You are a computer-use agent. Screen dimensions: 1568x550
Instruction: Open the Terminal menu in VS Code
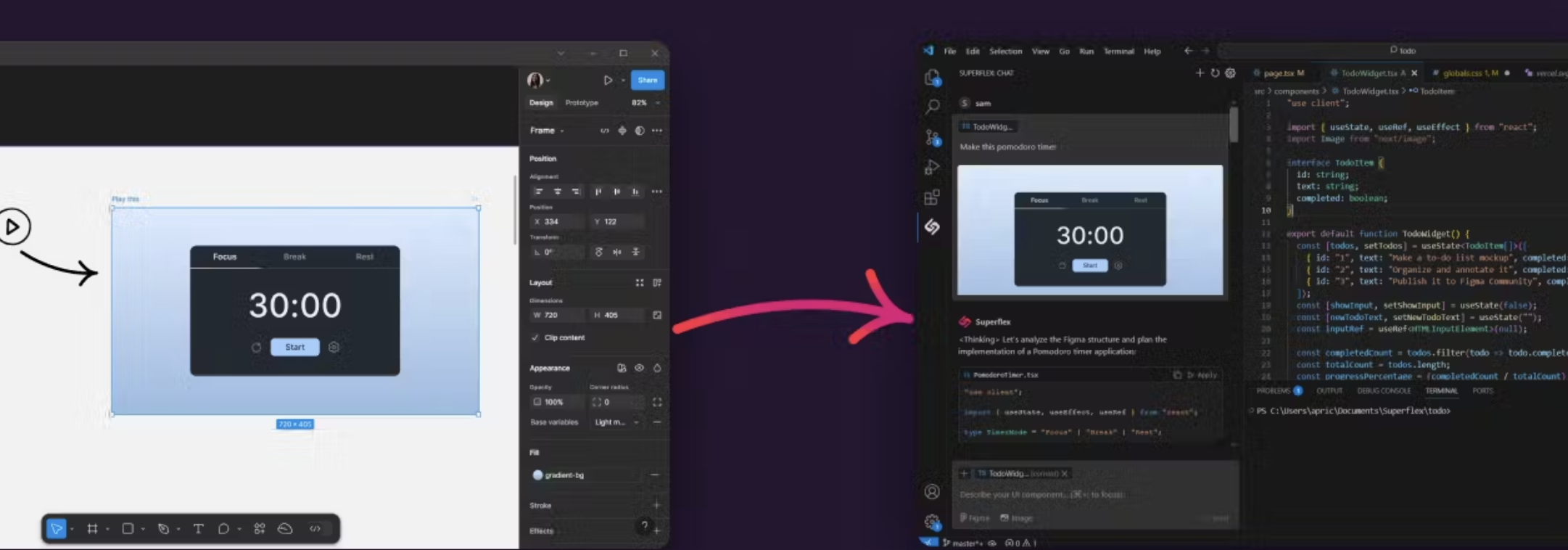(1119, 52)
